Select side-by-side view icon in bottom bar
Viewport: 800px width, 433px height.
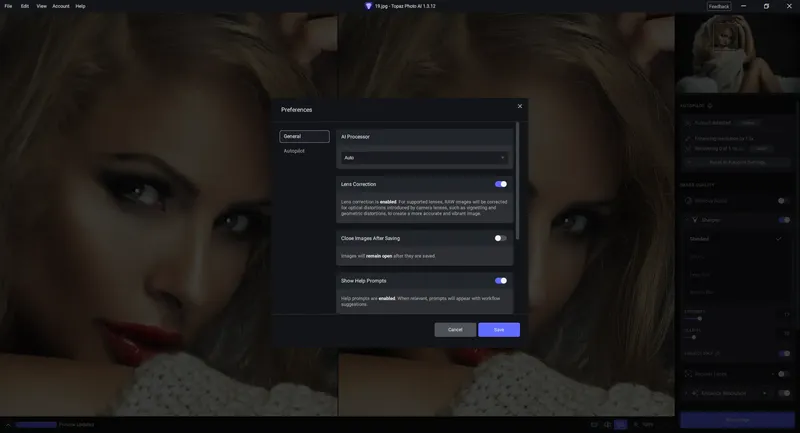click(620, 424)
